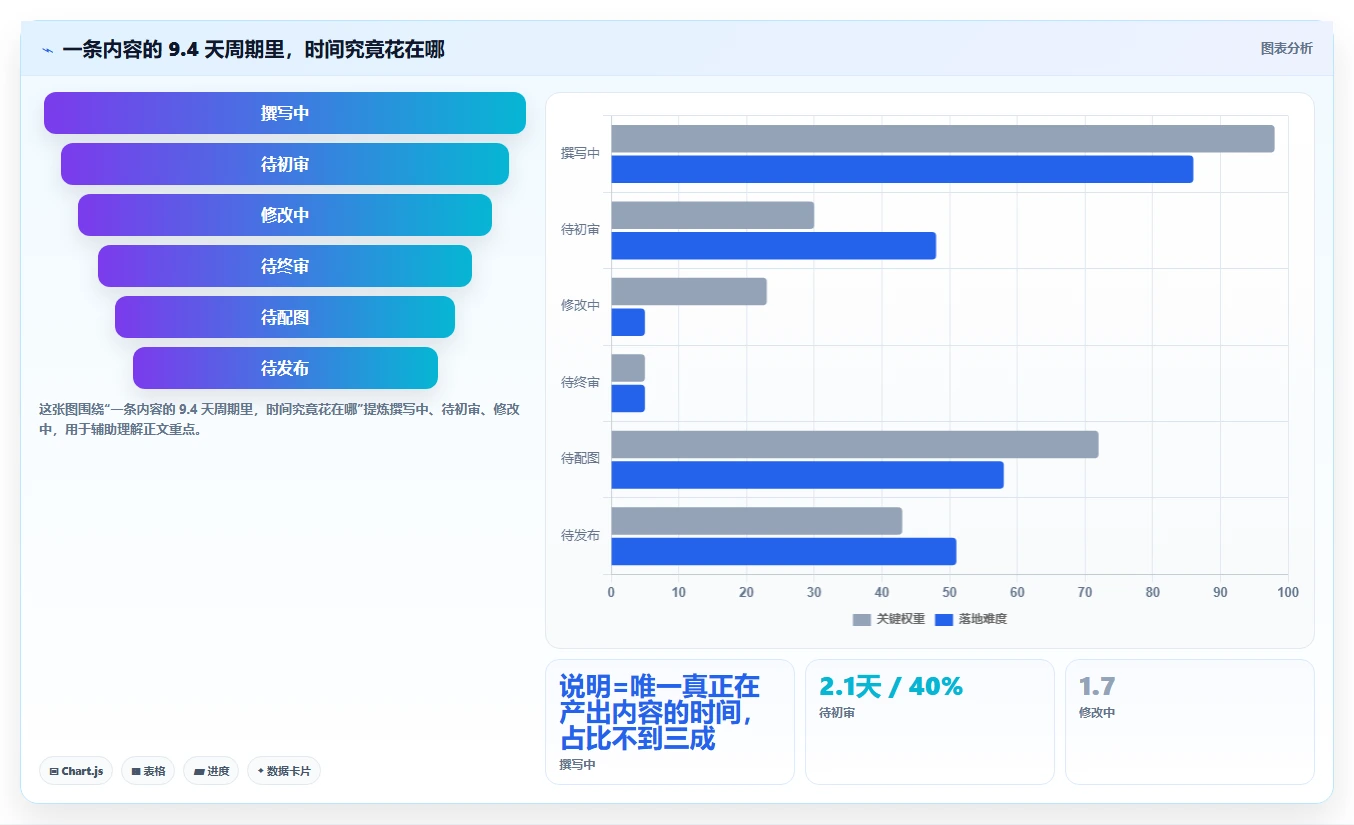Viewport: 1354px width, 825px height.
Task: Click the gray 修改中 bar in chart
Action: click(x=689, y=292)
